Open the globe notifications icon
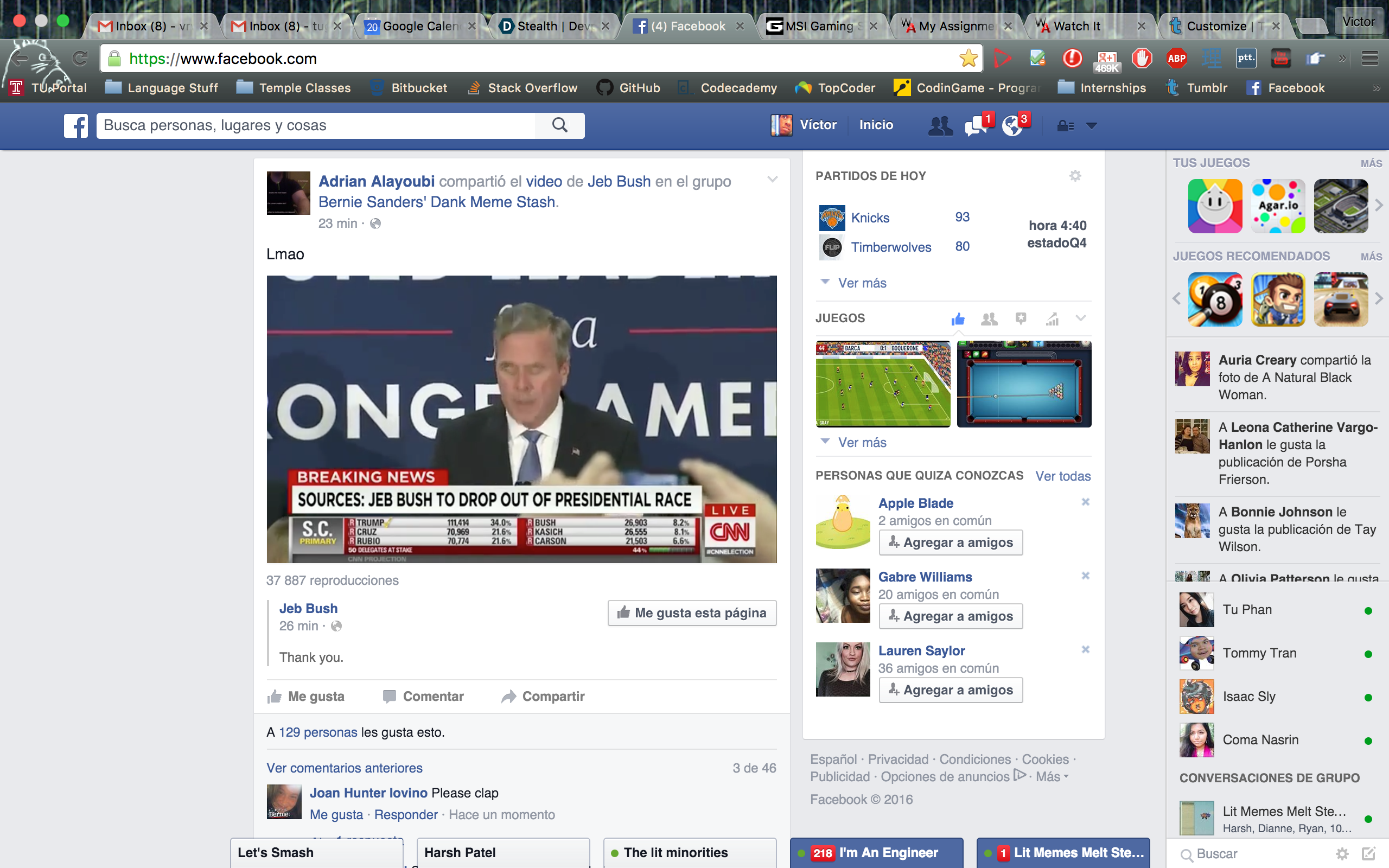 [1013, 125]
